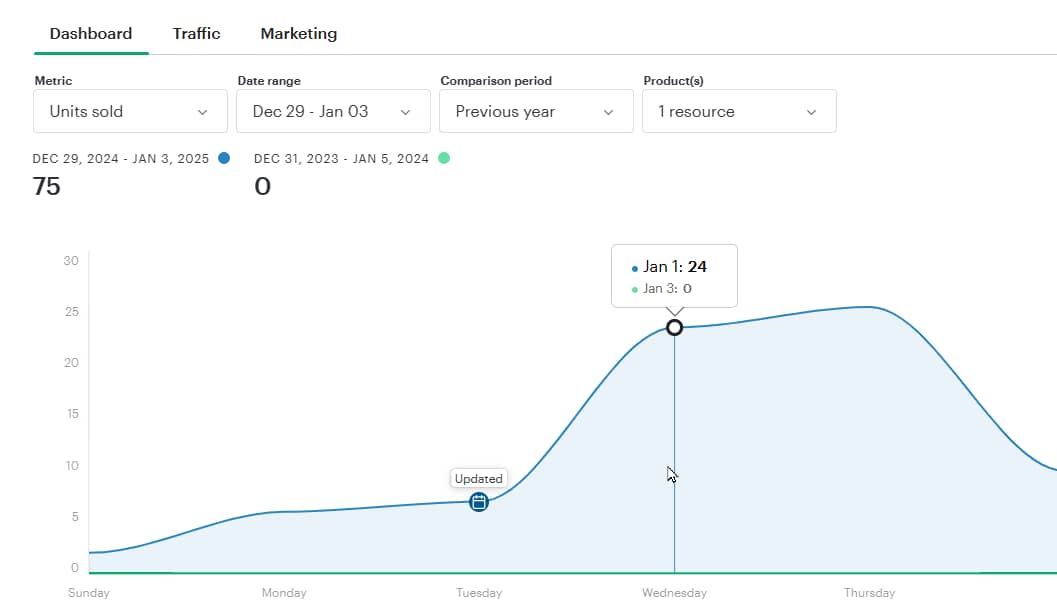1057x615 pixels.
Task: Expand the Date range Dec 29 - Jan 03 dropdown
Action: point(333,111)
